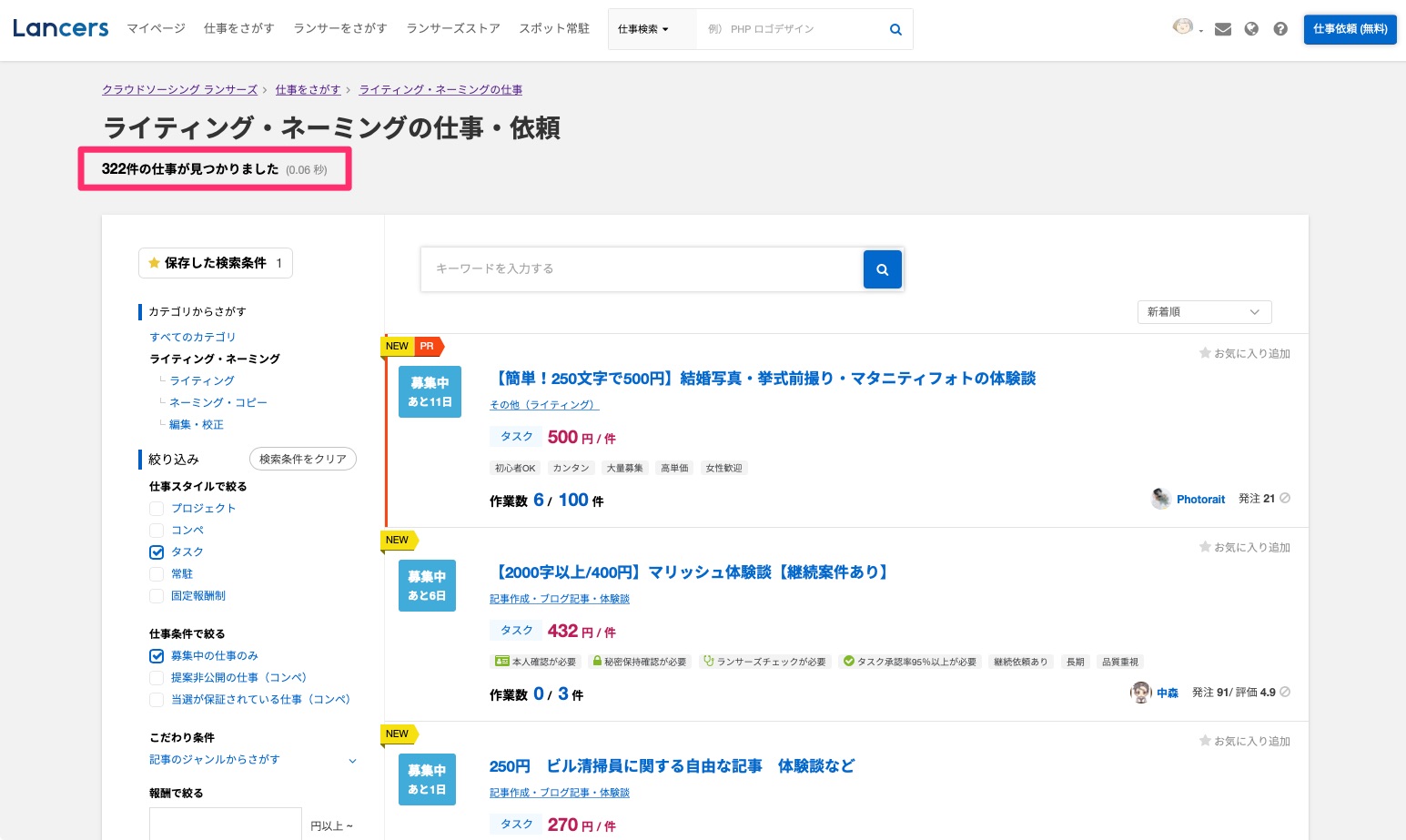The image size is (1406, 840).
Task: Focus the 報酬 minimum amount field
Action: (226, 824)
